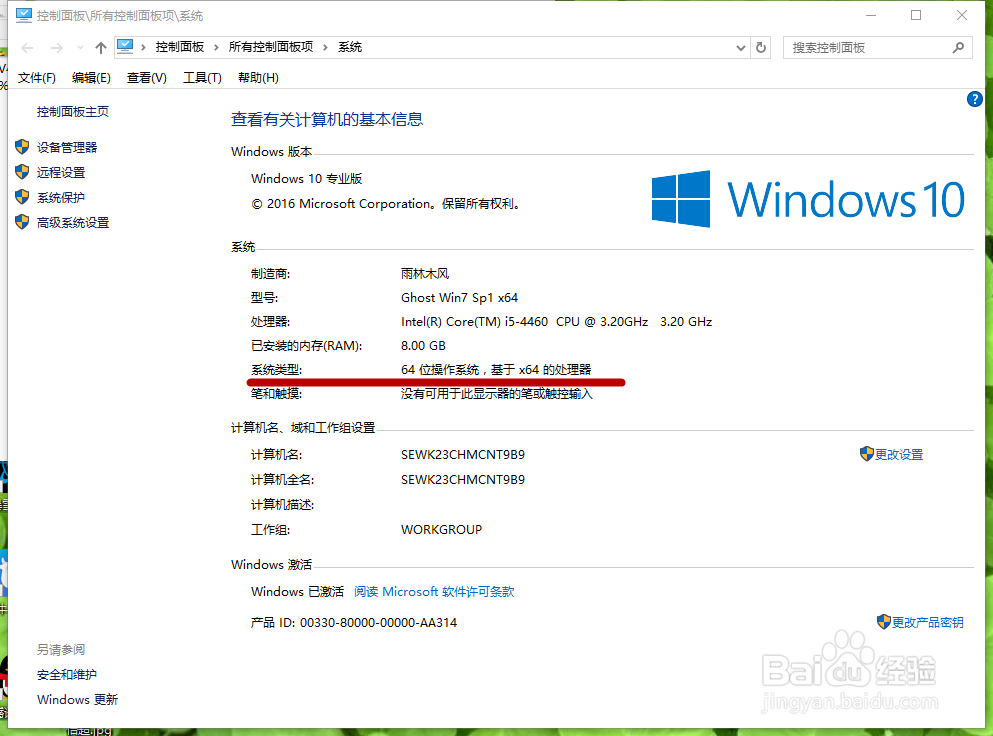Click the back navigation arrow
993x736 pixels.
[27, 48]
